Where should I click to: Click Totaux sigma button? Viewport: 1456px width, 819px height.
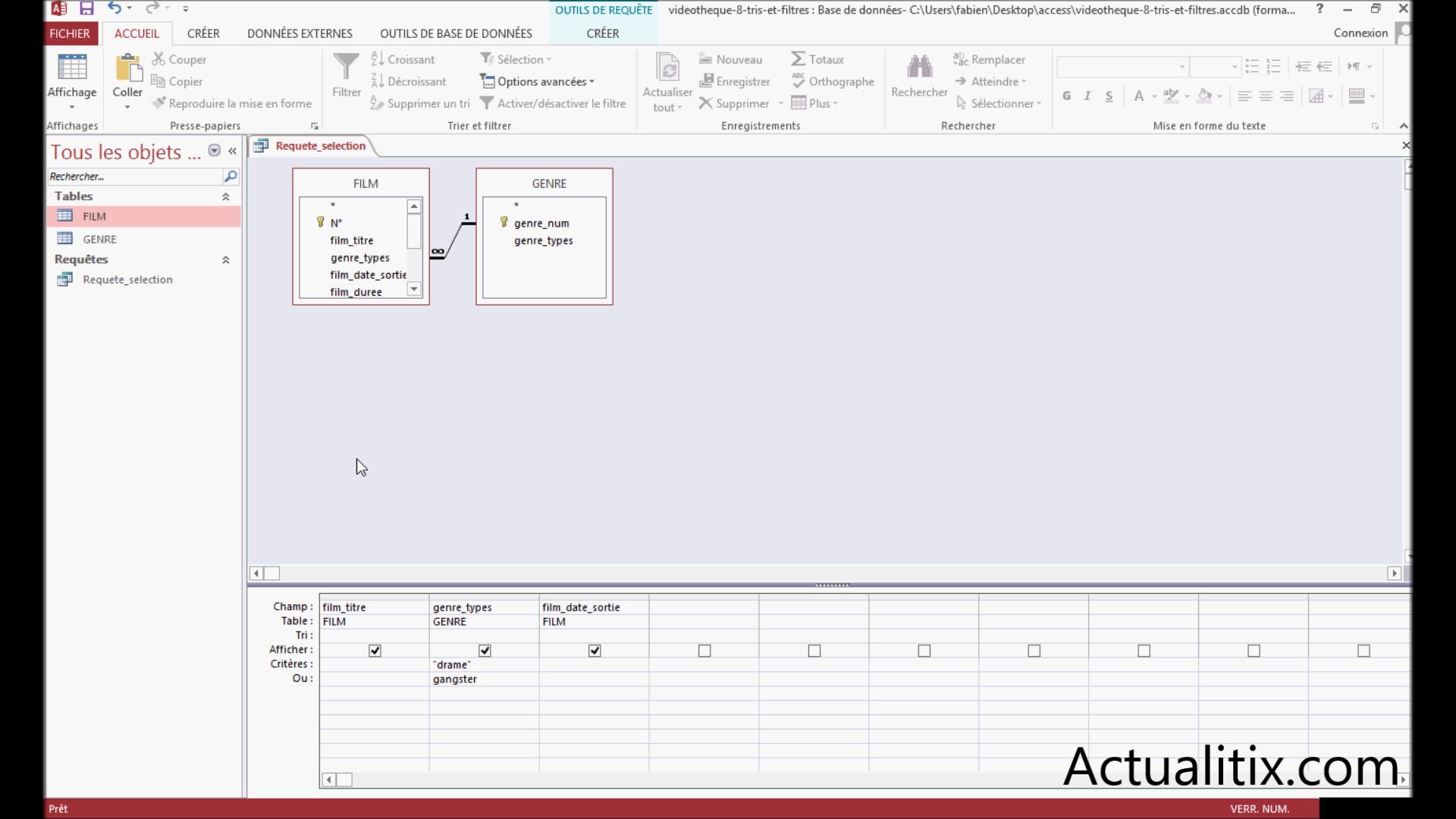(x=817, y=59)
